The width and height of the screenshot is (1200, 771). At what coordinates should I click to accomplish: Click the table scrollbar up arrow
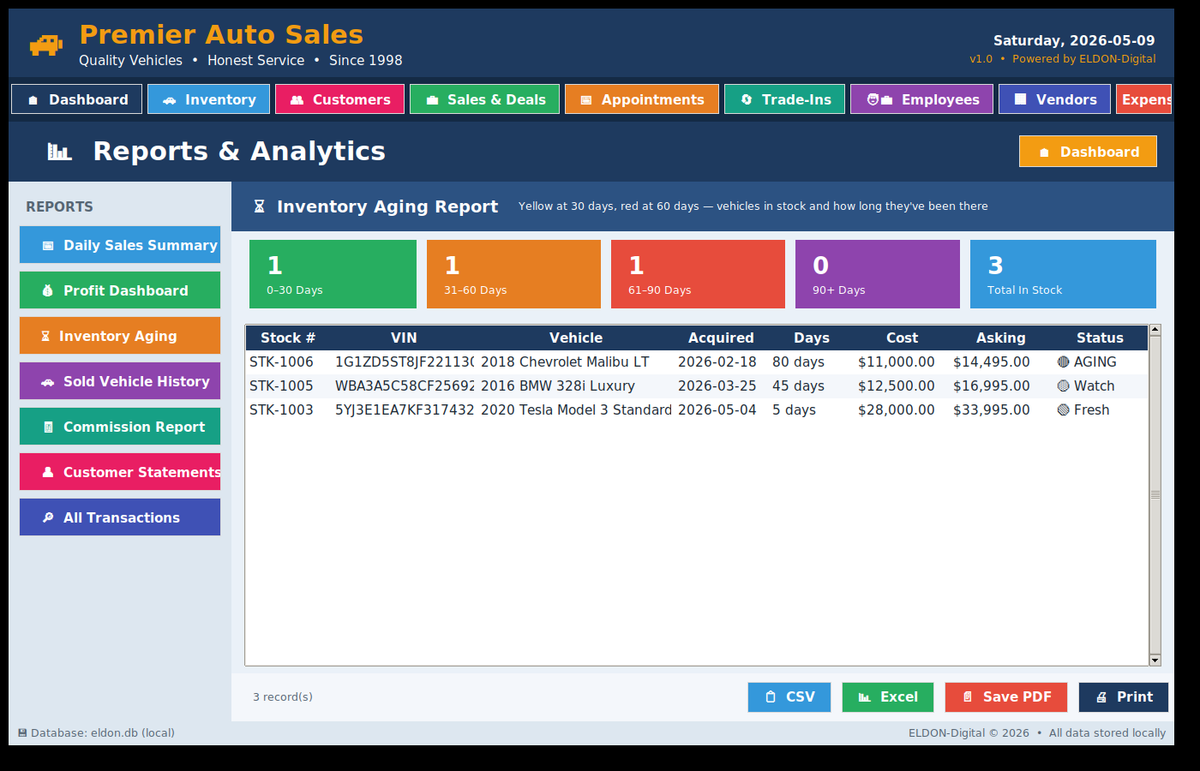pos(1155,331)
